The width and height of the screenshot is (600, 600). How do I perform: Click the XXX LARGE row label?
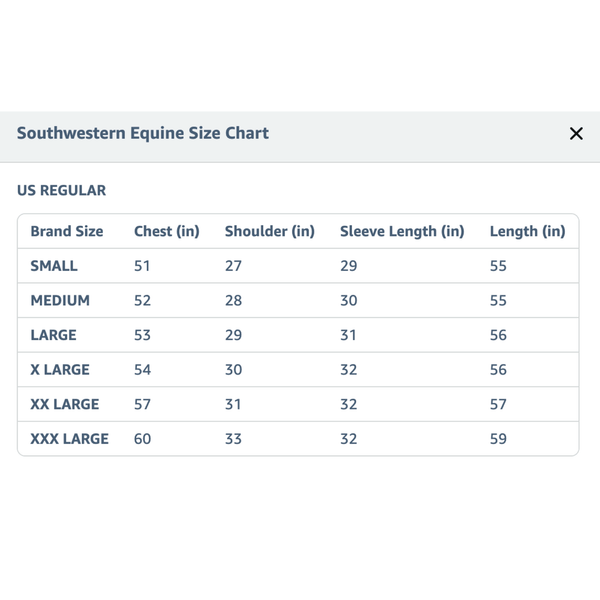70,438
